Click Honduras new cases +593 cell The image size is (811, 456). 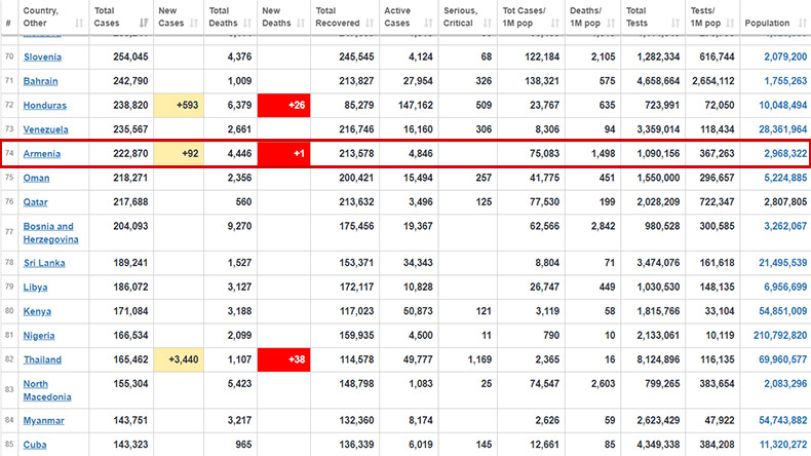tap(178, 105)
